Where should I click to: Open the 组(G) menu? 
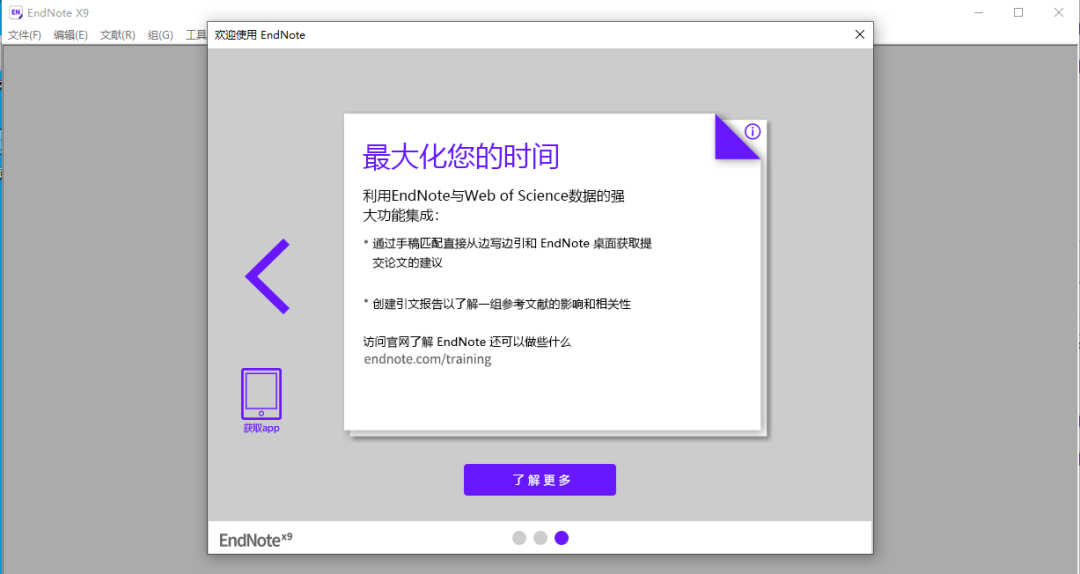click(x=160, y=35)
